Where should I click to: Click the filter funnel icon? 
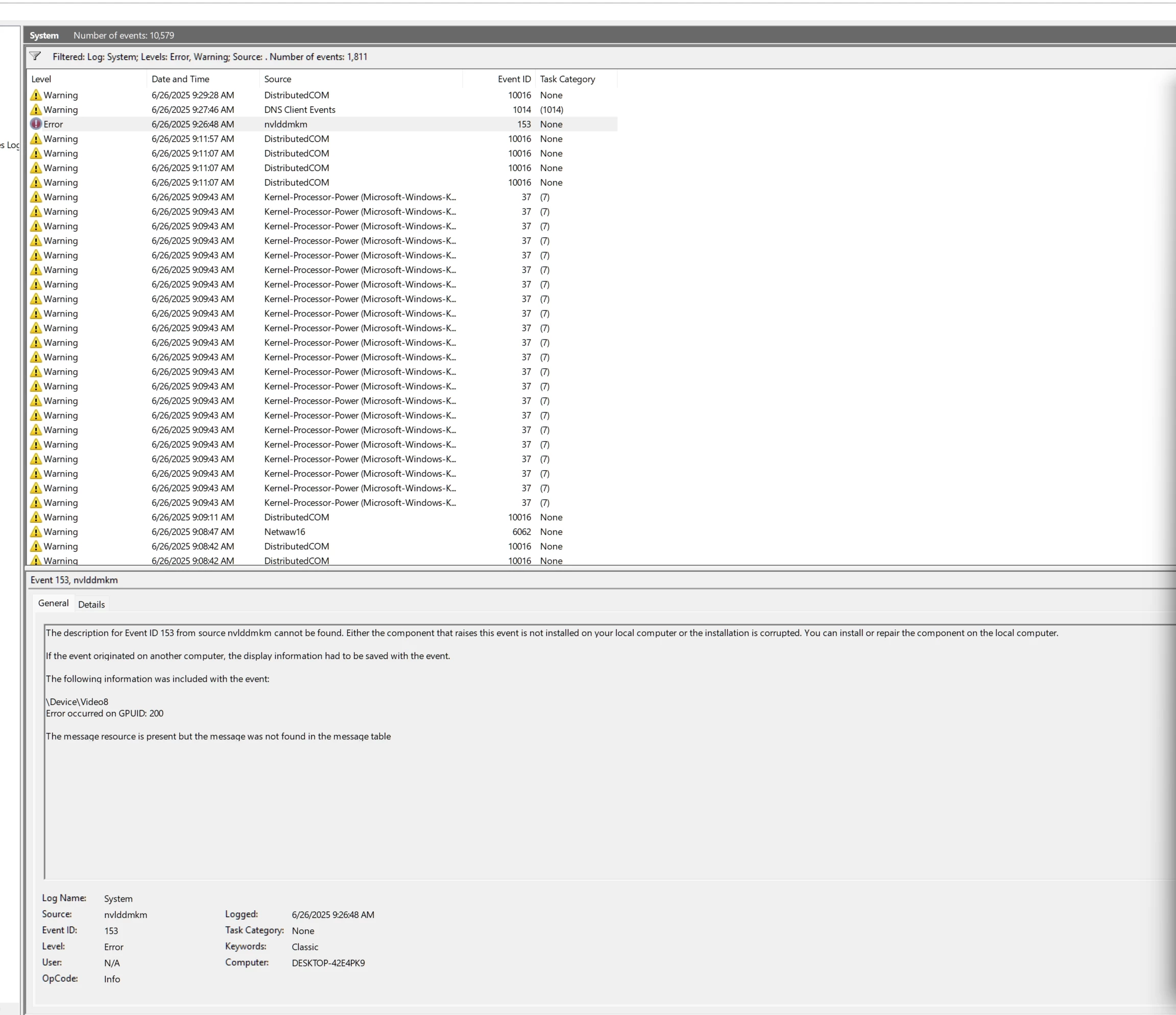pyautogui.click(x=35, y=56)
